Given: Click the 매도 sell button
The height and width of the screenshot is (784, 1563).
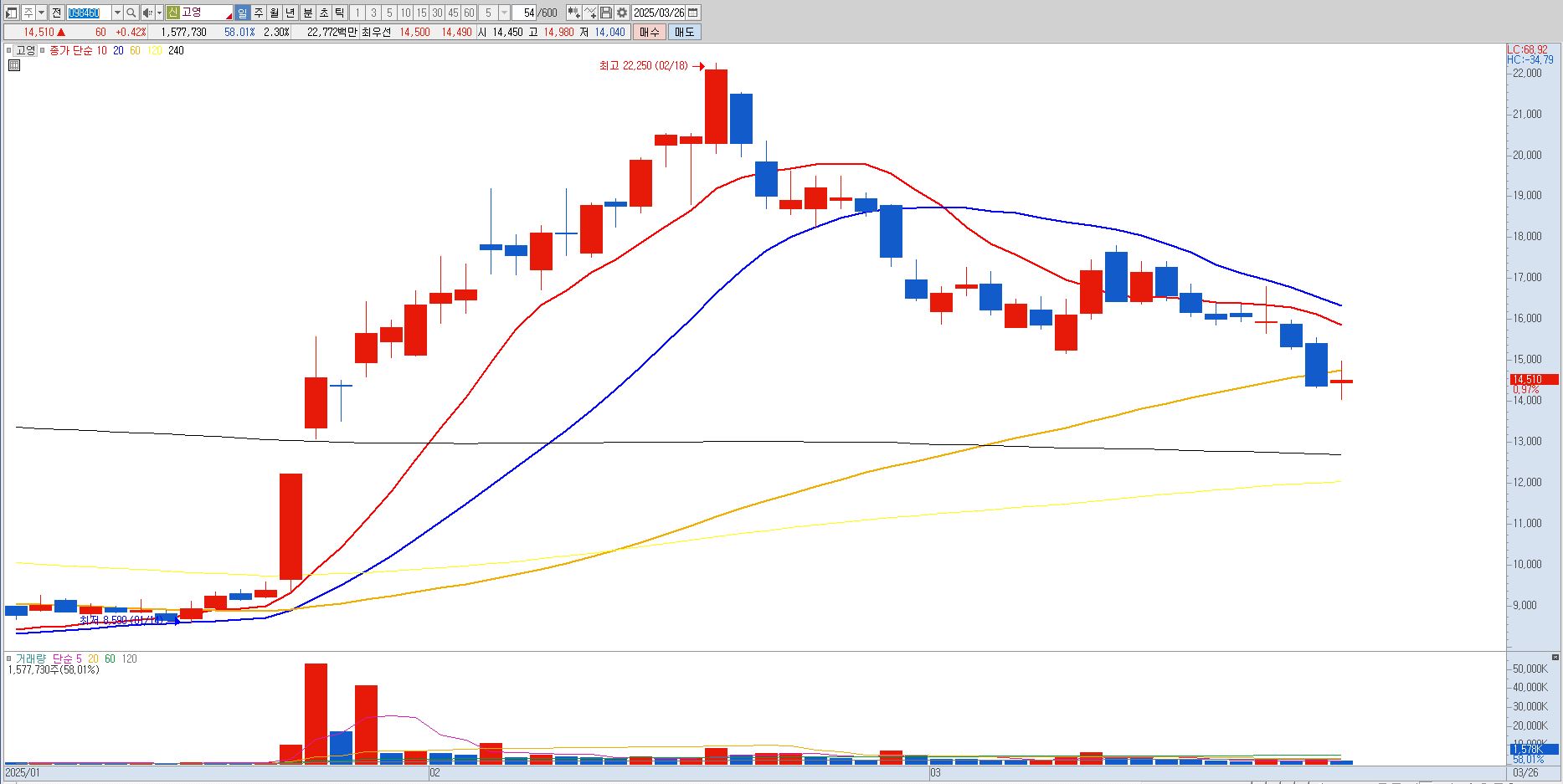Looking at the screenshot, I should (x=684, y=32).
